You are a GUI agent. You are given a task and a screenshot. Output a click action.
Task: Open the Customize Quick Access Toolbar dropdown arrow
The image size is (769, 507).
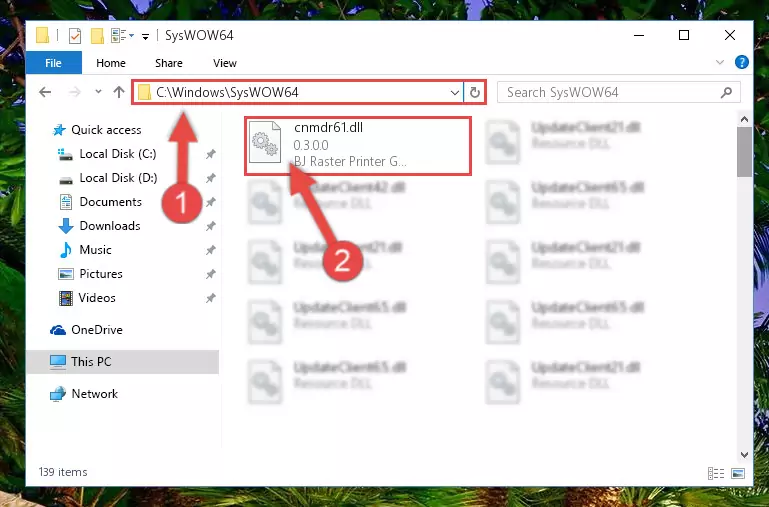point(145,36)
